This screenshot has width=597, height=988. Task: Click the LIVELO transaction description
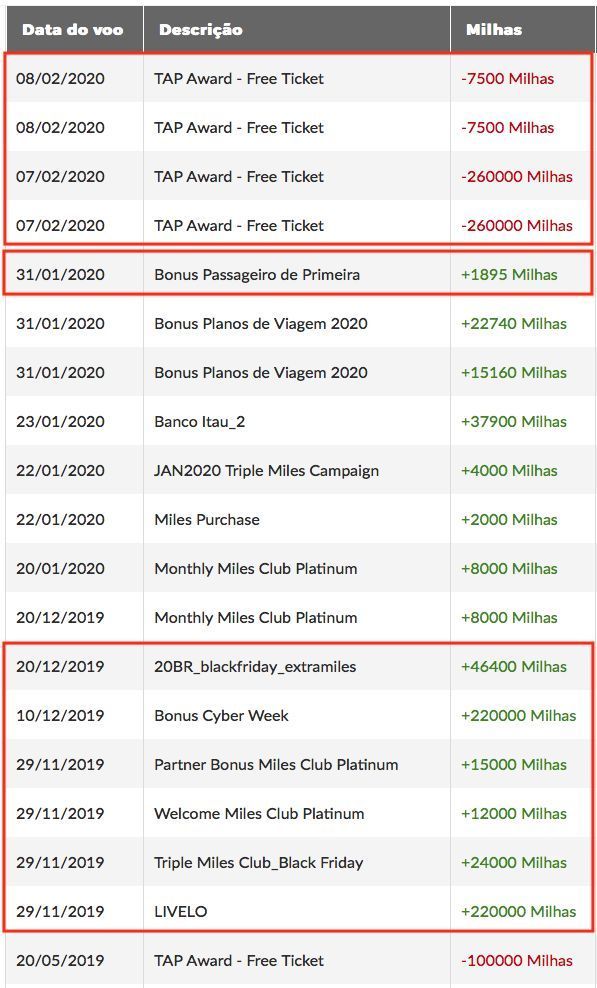[180, 912]
